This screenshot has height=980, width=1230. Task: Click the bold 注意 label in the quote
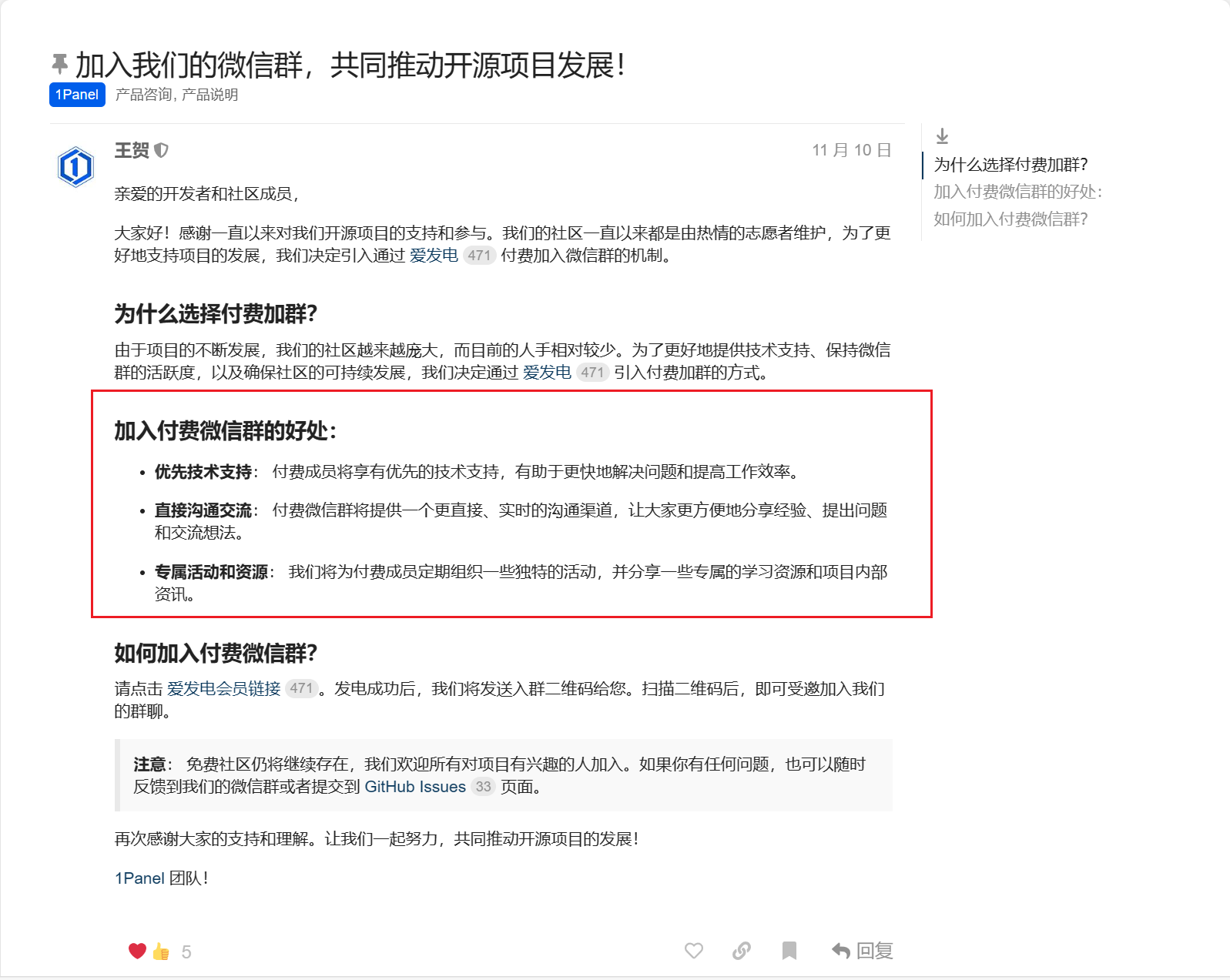150,764
